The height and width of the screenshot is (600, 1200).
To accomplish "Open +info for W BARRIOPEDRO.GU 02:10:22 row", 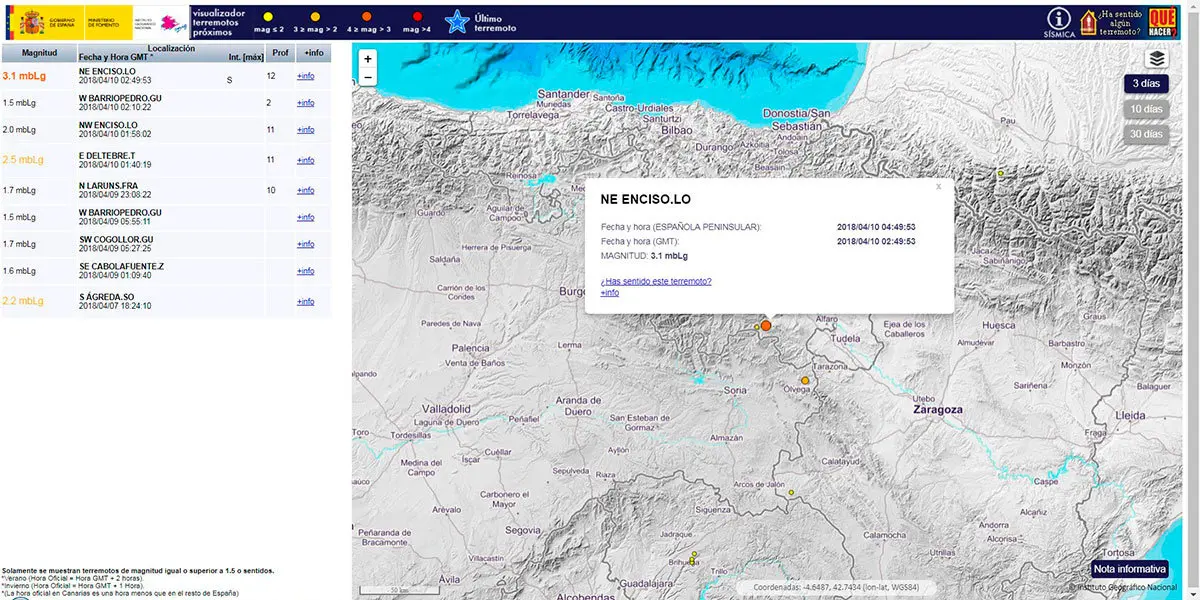I will [x=306, y=104].
